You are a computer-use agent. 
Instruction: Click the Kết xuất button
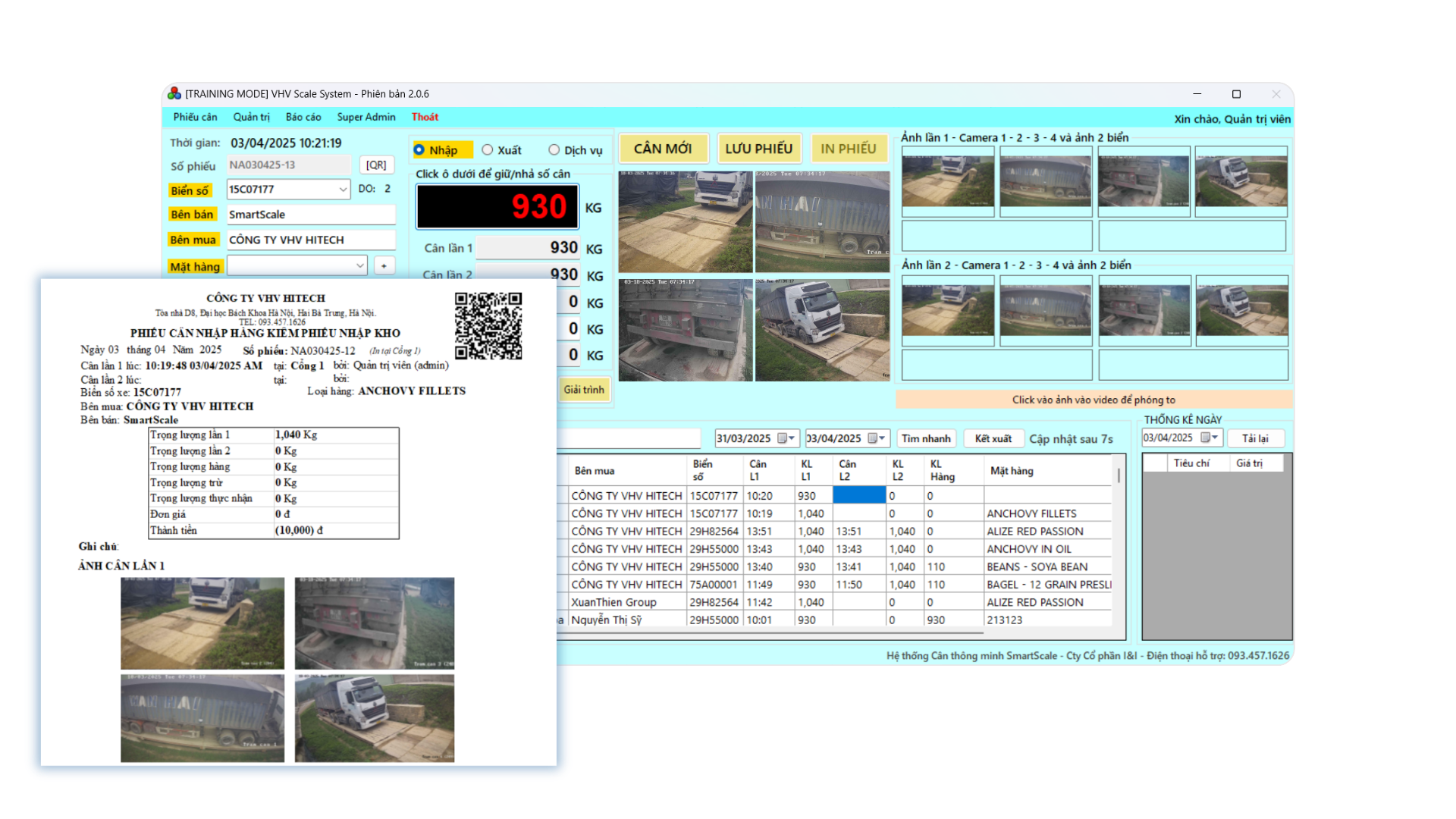click(993, 438)
